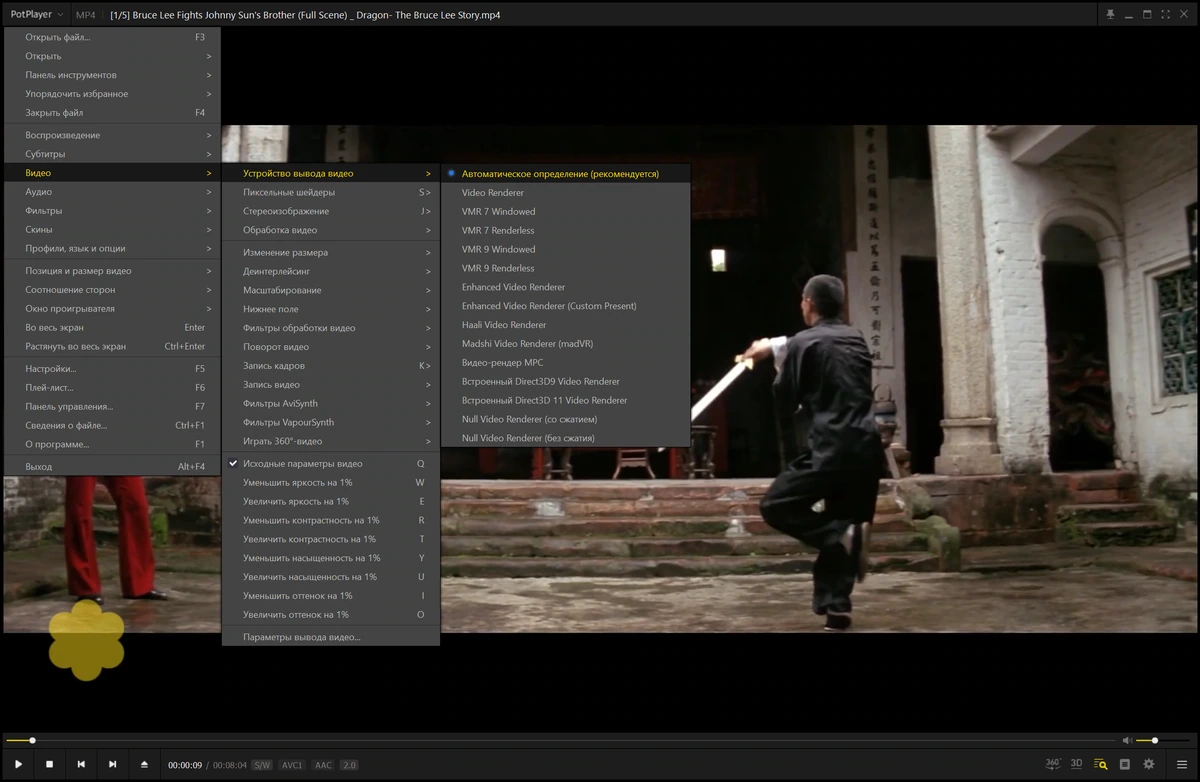Select Null Video Renderer (без сжатия)
The height and width of the screenshot is (782, 1200).
tap(565, 438)
